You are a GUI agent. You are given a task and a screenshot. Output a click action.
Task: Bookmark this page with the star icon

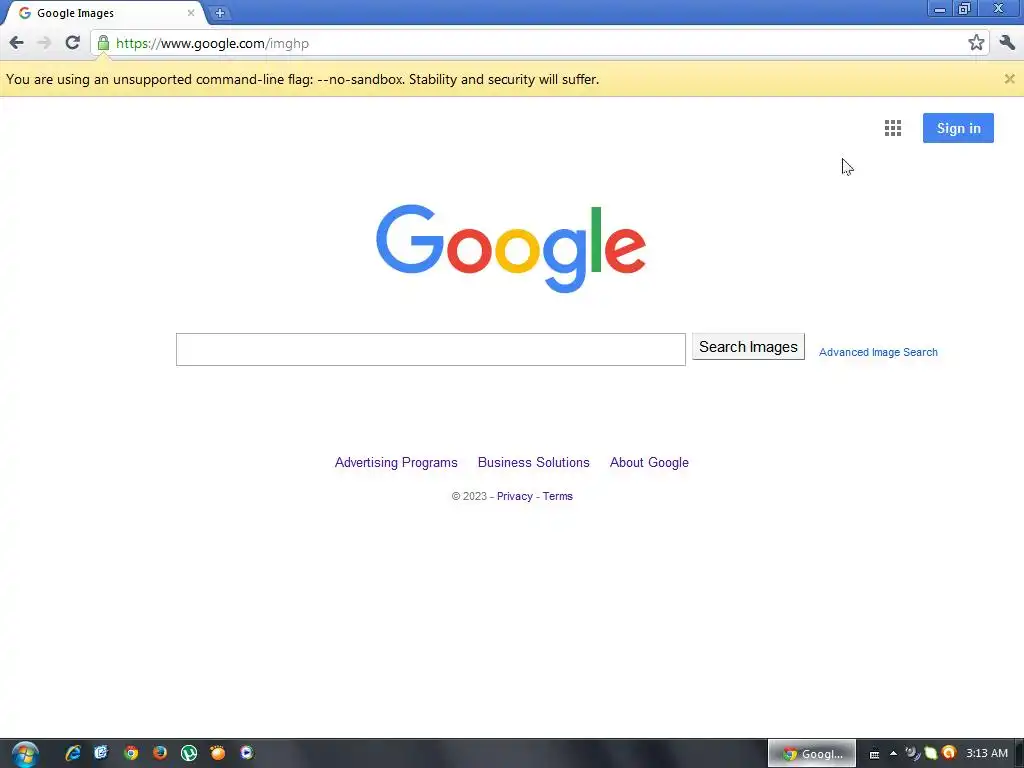(976, 43)
